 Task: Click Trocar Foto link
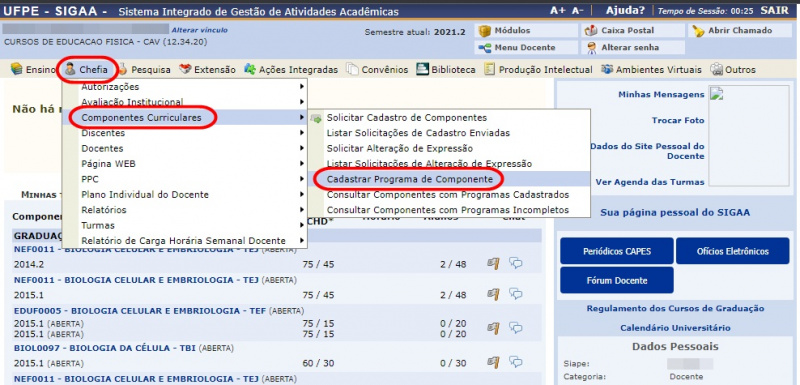tap(678, 120)
